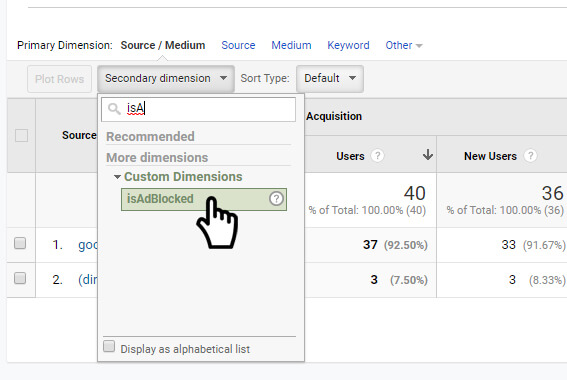Screen dimensions: 567x380
Task: Open help icon next to Users column
Action: tap(378, 156)
